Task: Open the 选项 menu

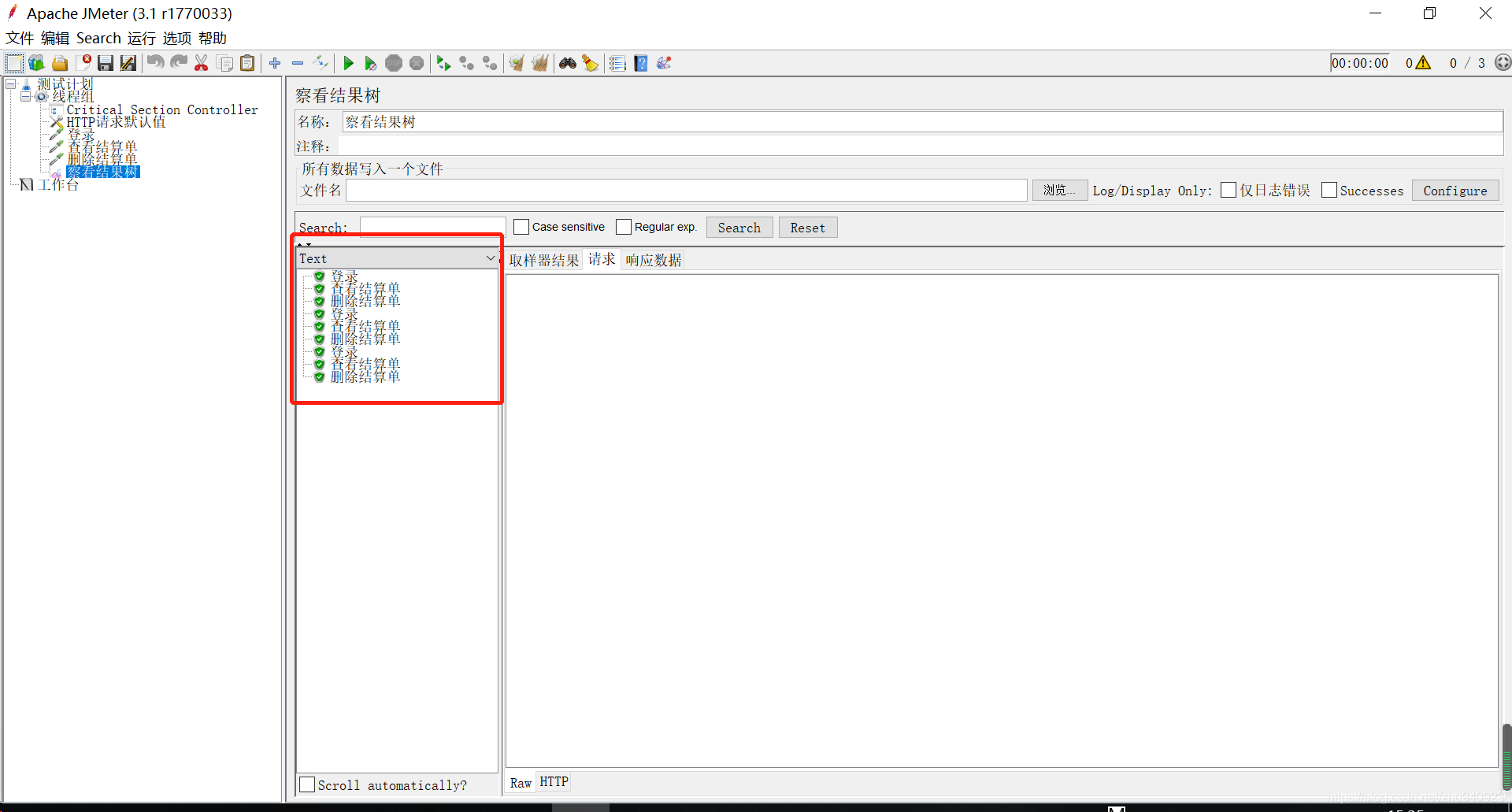Action: [176, 38]
